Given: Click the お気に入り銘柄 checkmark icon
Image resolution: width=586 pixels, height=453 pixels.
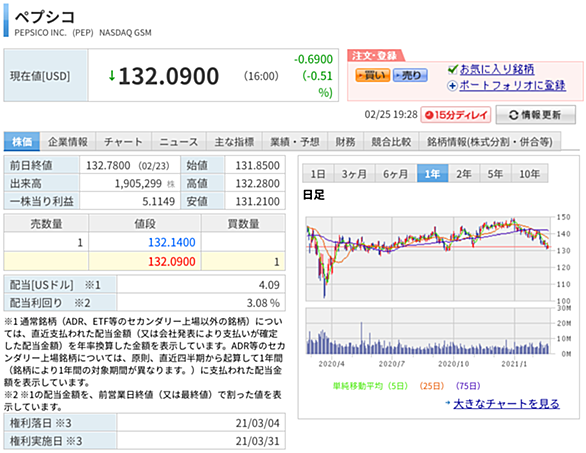Looking at the screenshot, I should tap(453, 69).
